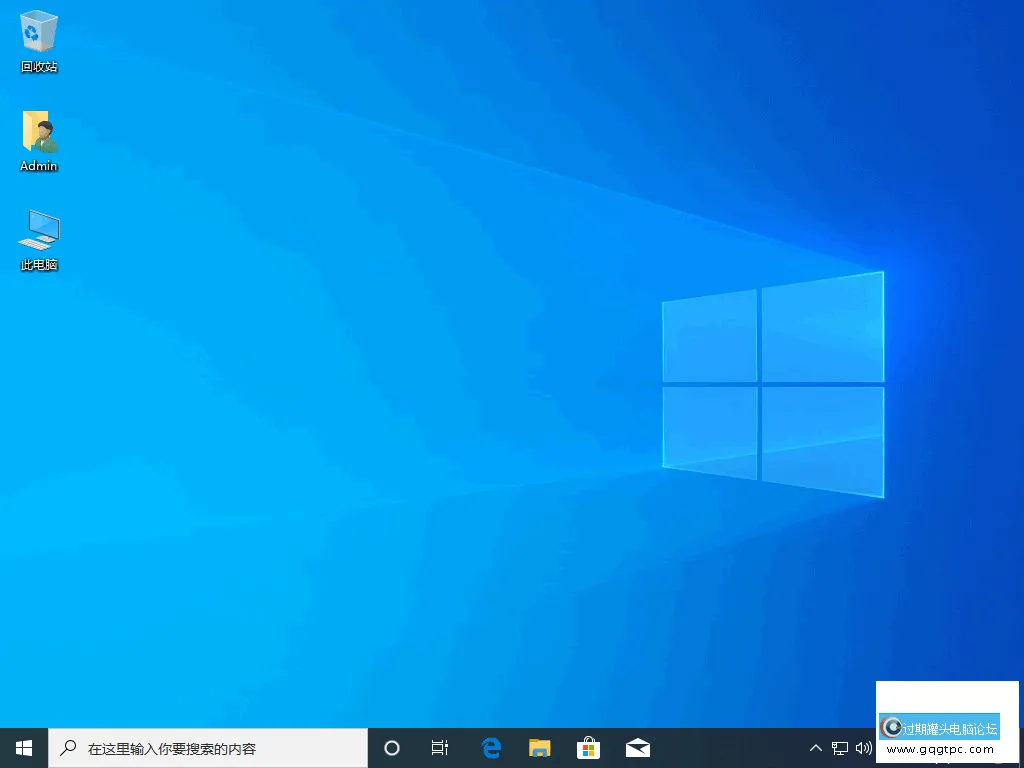The image size is (1024, 768).
Task: Open Task View
Action: (x=439, y=747)
